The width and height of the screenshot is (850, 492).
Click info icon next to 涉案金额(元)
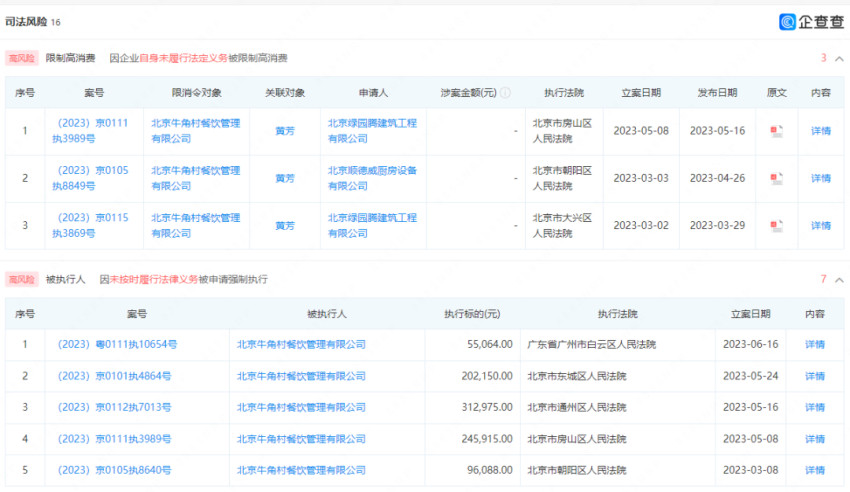pos(505,93)
